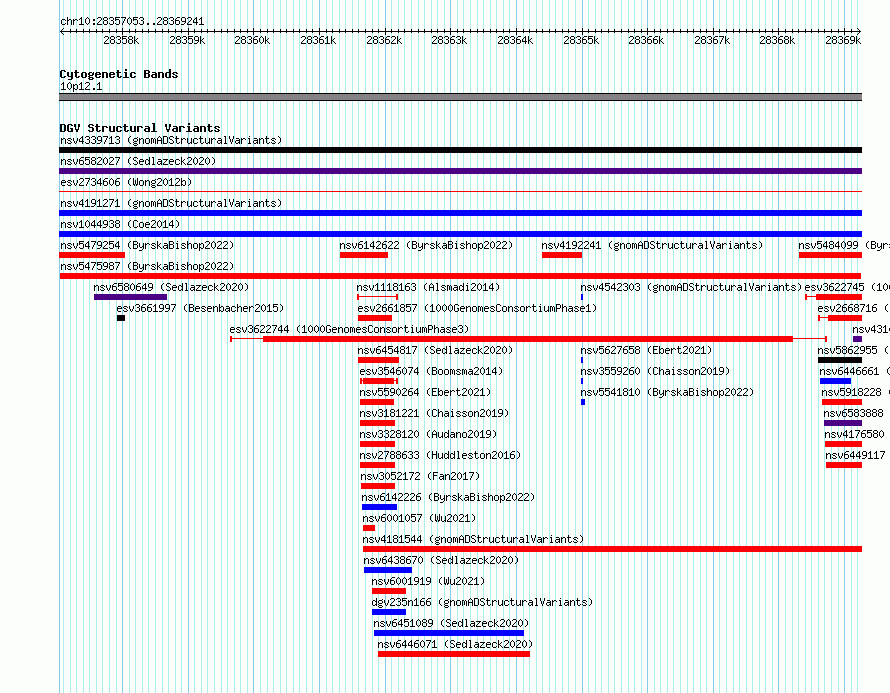
Task: Select nsv5541810 (ByrskaBishop2022) label
Action: coord(667,392)
